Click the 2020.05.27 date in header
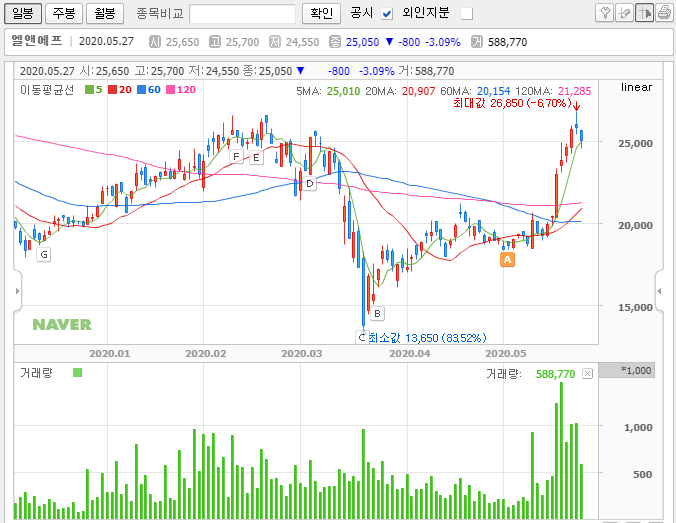This screenshot has height=523, width=676. point(106,41)
